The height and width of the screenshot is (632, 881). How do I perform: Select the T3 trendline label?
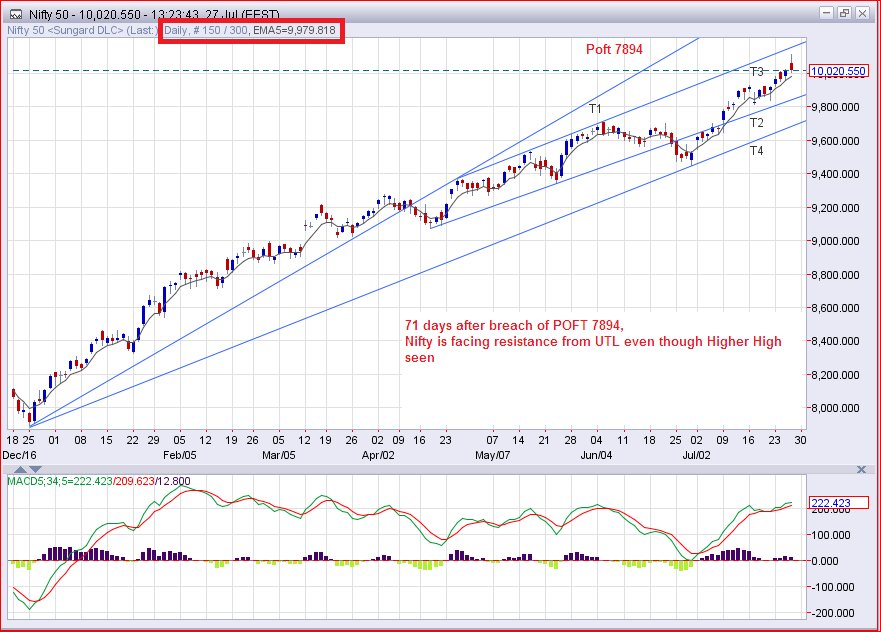coord(756,72)
